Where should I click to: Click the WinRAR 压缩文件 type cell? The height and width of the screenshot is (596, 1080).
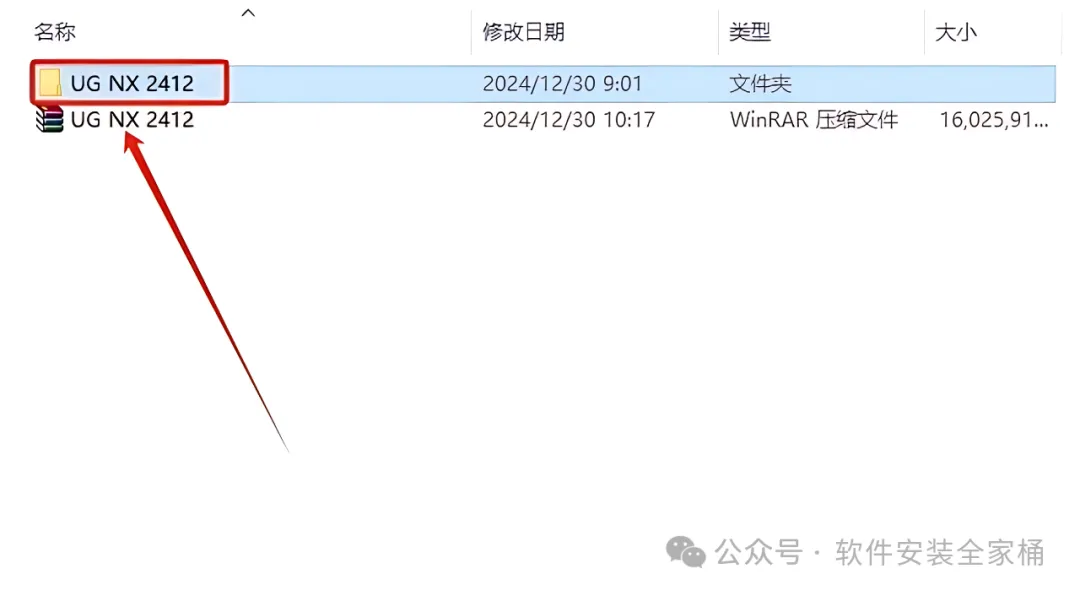coord(814,120)
